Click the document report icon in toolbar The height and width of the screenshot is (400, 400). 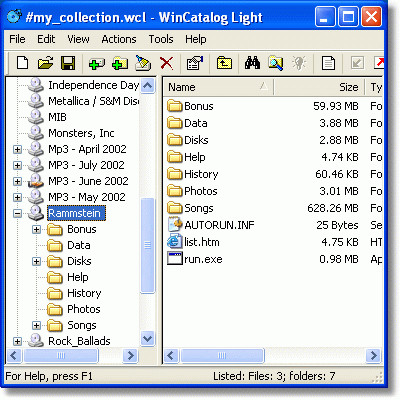(x=328, y=63)
